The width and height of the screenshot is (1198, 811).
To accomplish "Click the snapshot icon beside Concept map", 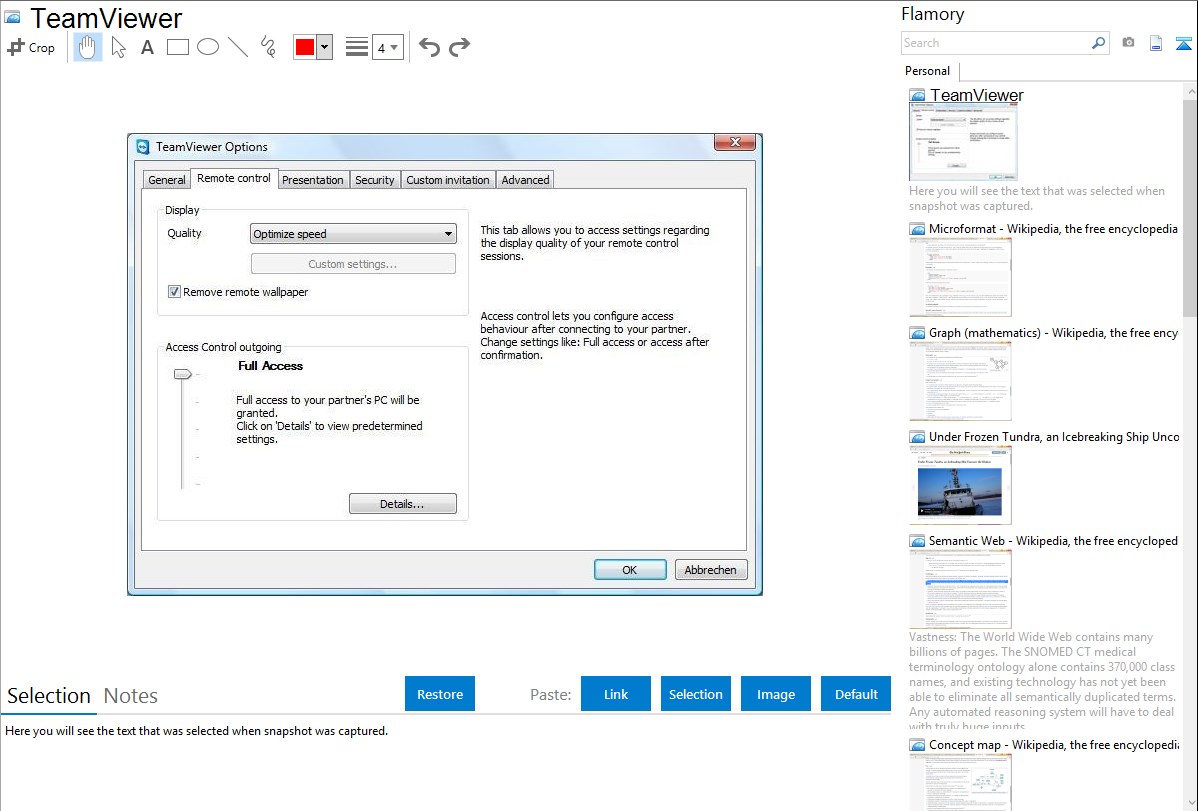I will (x=917, y=745).
